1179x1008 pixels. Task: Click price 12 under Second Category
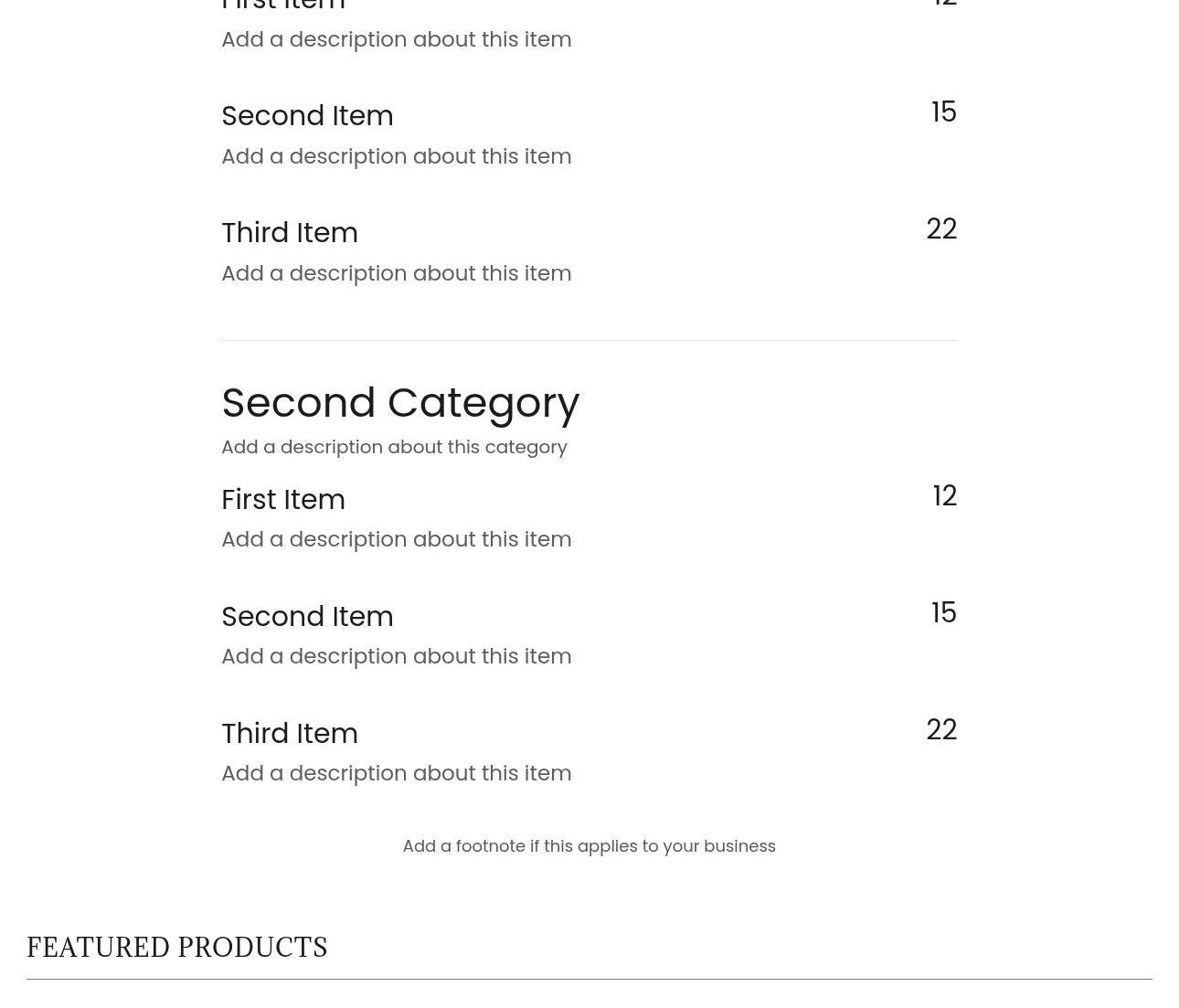944,496
